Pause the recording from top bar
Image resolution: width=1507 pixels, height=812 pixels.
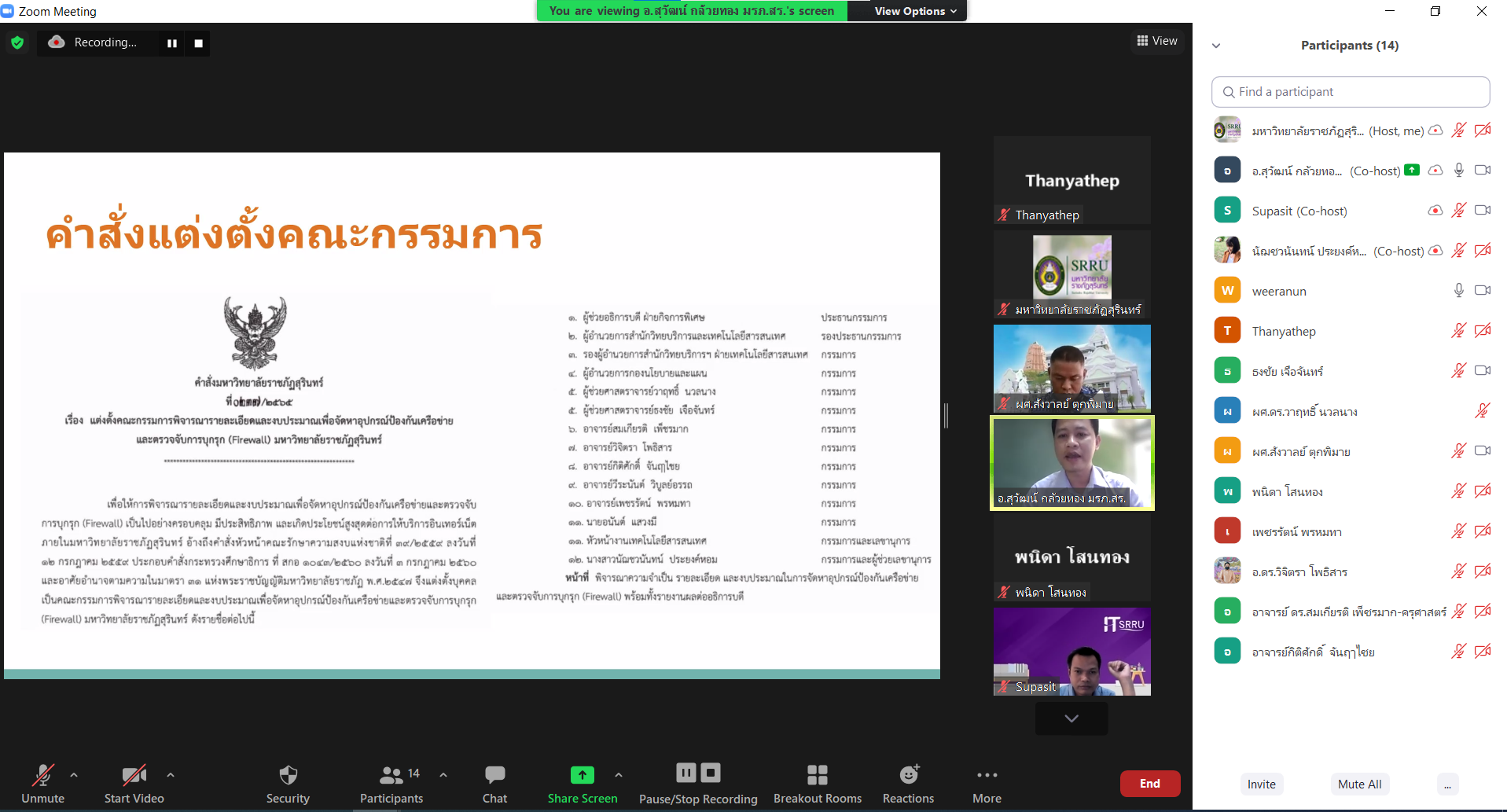click(171, 43)
